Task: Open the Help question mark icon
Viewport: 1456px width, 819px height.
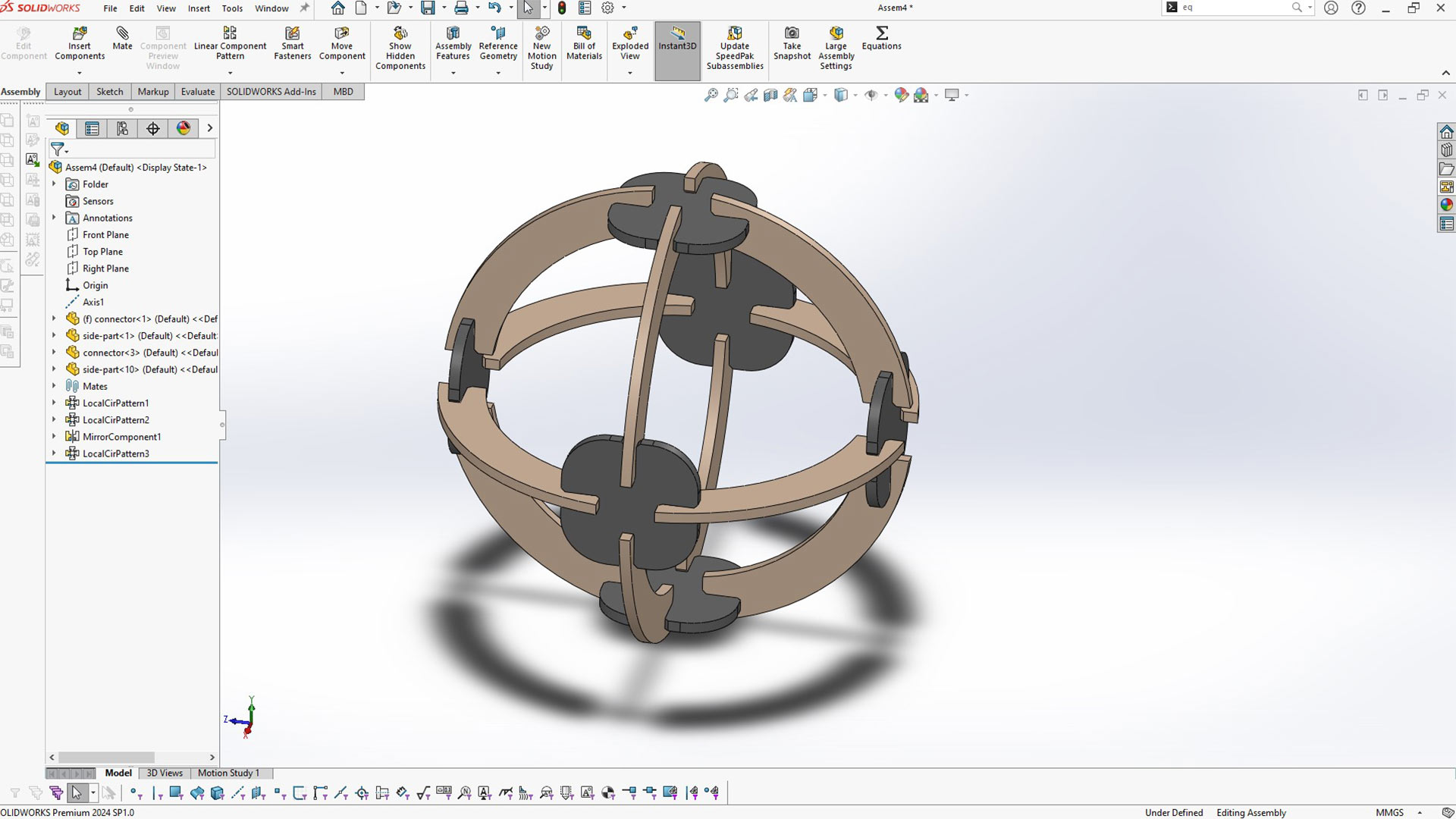Action: pos(1358,8)
